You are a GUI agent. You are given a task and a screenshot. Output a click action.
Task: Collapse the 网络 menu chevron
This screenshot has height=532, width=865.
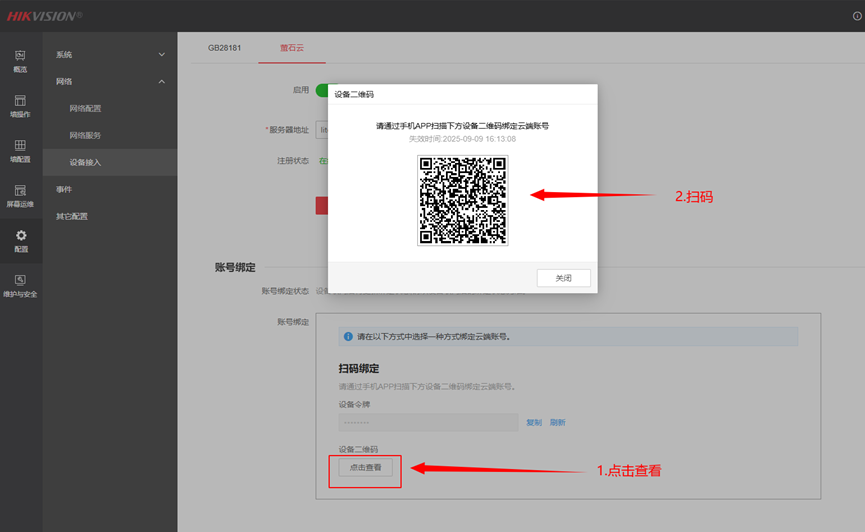coord(162,82)
